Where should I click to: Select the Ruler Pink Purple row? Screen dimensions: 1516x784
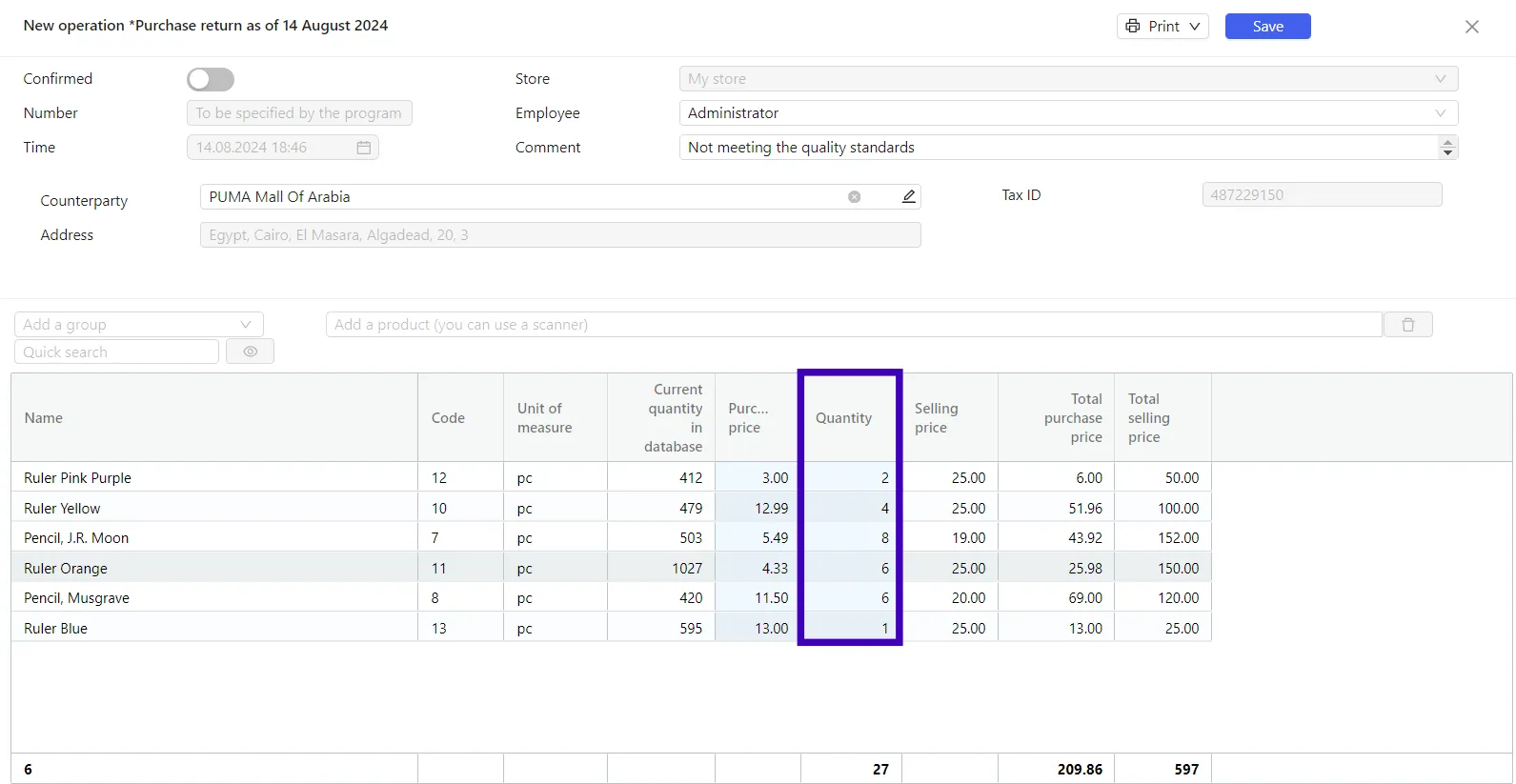click(x=611, y=478)
